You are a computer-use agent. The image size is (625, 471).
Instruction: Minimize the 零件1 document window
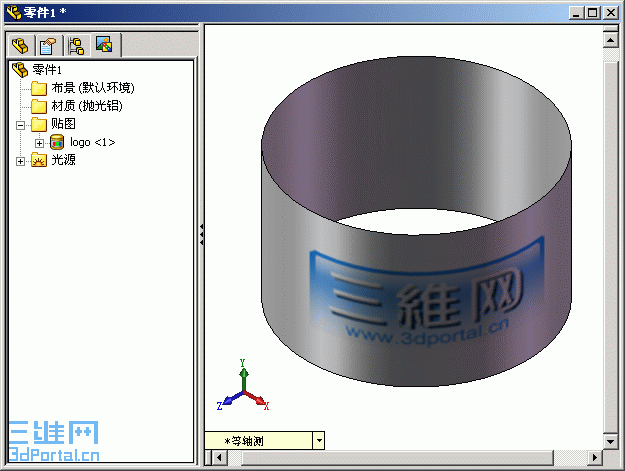[576, 13]
